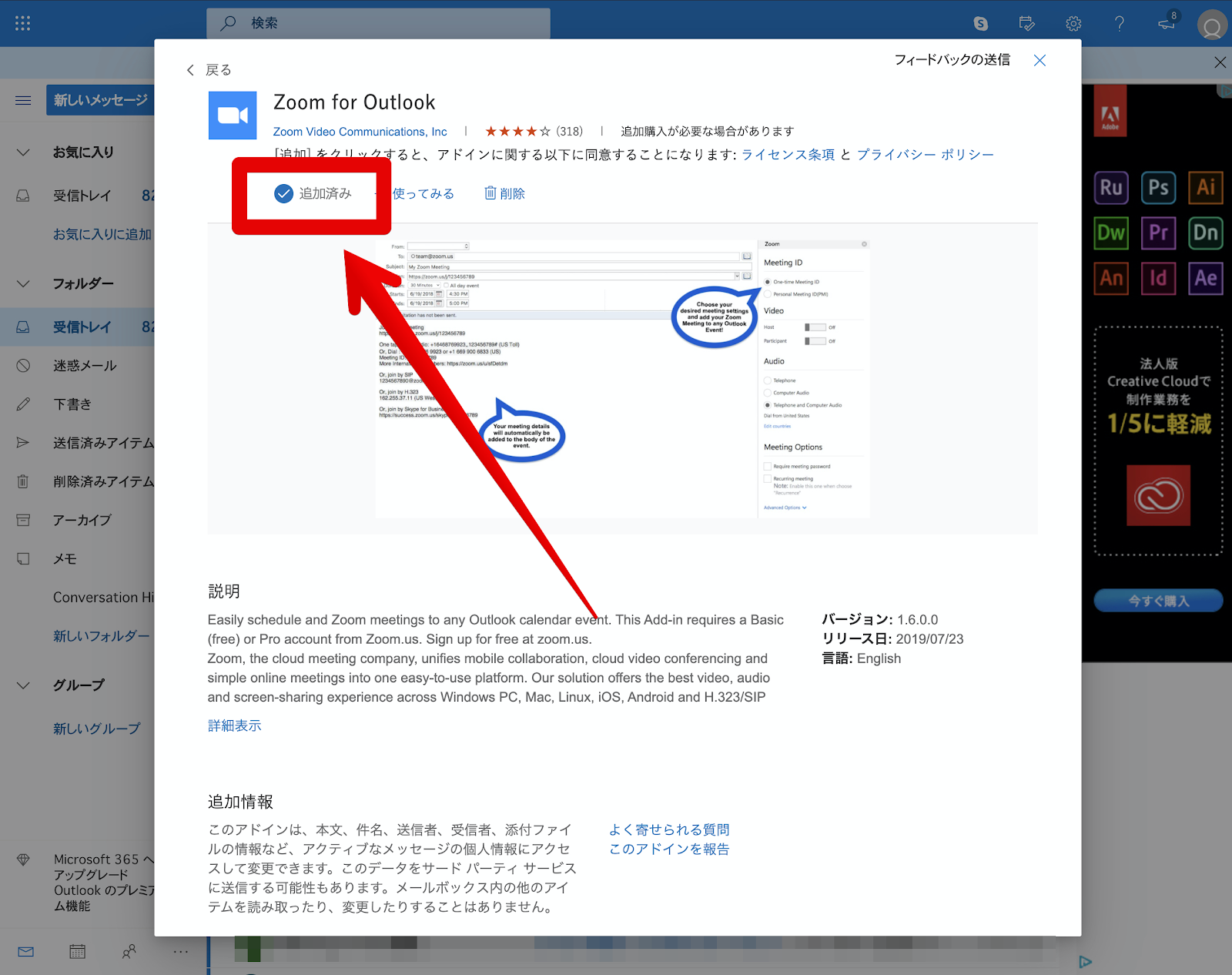Image resolution: width=1232 pixels, height=975 pixels.
Task: Open the account profile avatar
Action: point(1212,26)
